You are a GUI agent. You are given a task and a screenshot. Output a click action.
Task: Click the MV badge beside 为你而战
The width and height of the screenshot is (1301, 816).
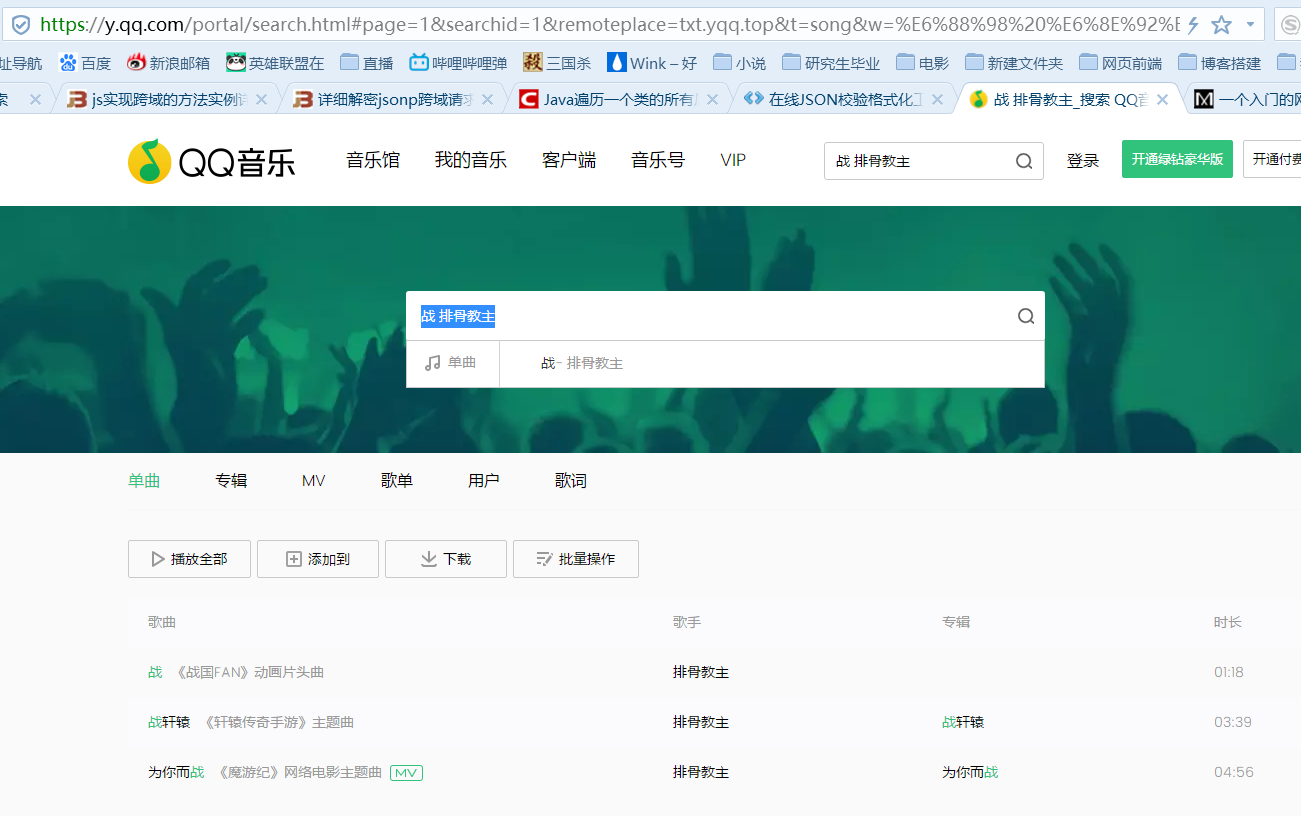click(x=406, y=773)
